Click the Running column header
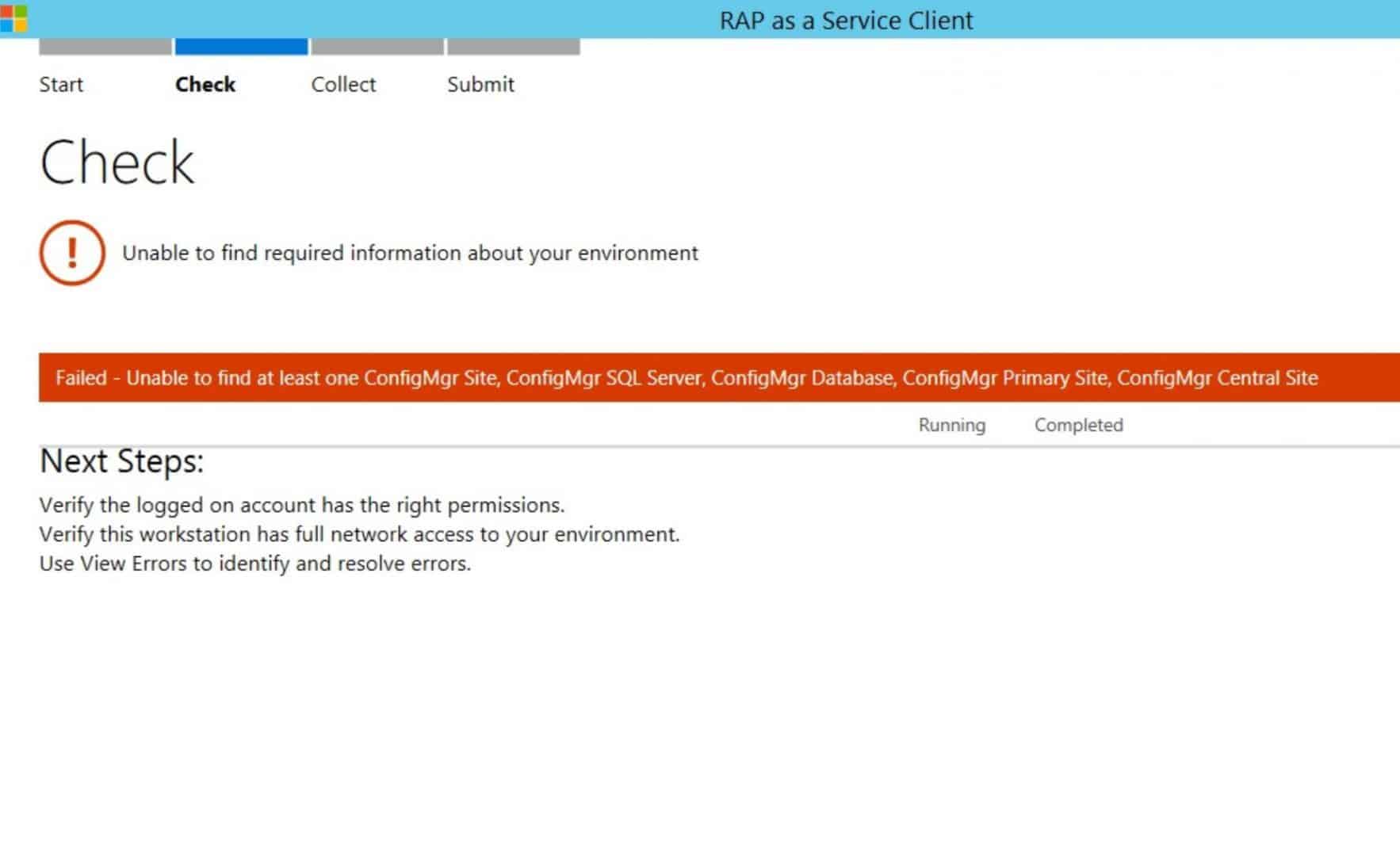Viewport: 1400px width, 856px height. [x=952, y=425]
